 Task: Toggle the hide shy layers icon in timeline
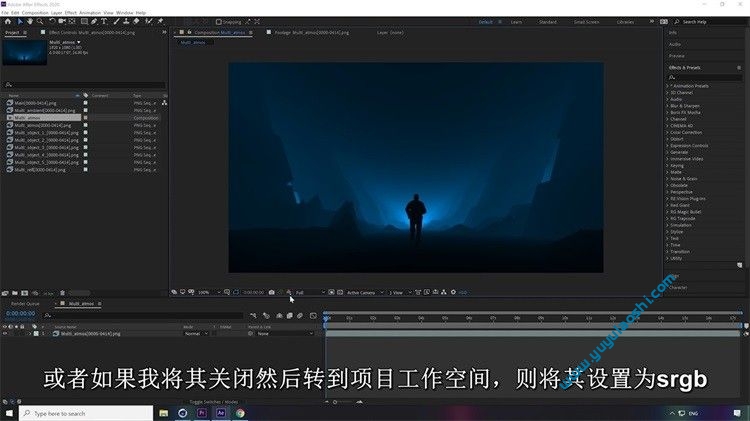pyautogui.click(x=279, y=316)
